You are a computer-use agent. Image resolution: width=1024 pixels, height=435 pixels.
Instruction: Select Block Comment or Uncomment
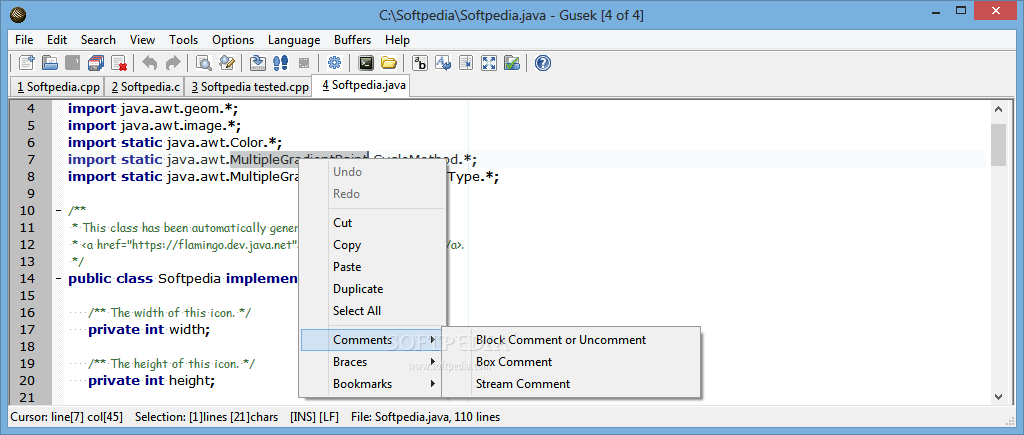[571, 340]
